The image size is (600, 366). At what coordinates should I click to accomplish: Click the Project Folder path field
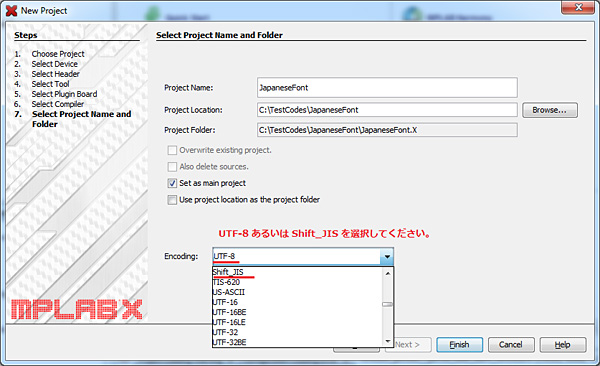click(387, 130)
